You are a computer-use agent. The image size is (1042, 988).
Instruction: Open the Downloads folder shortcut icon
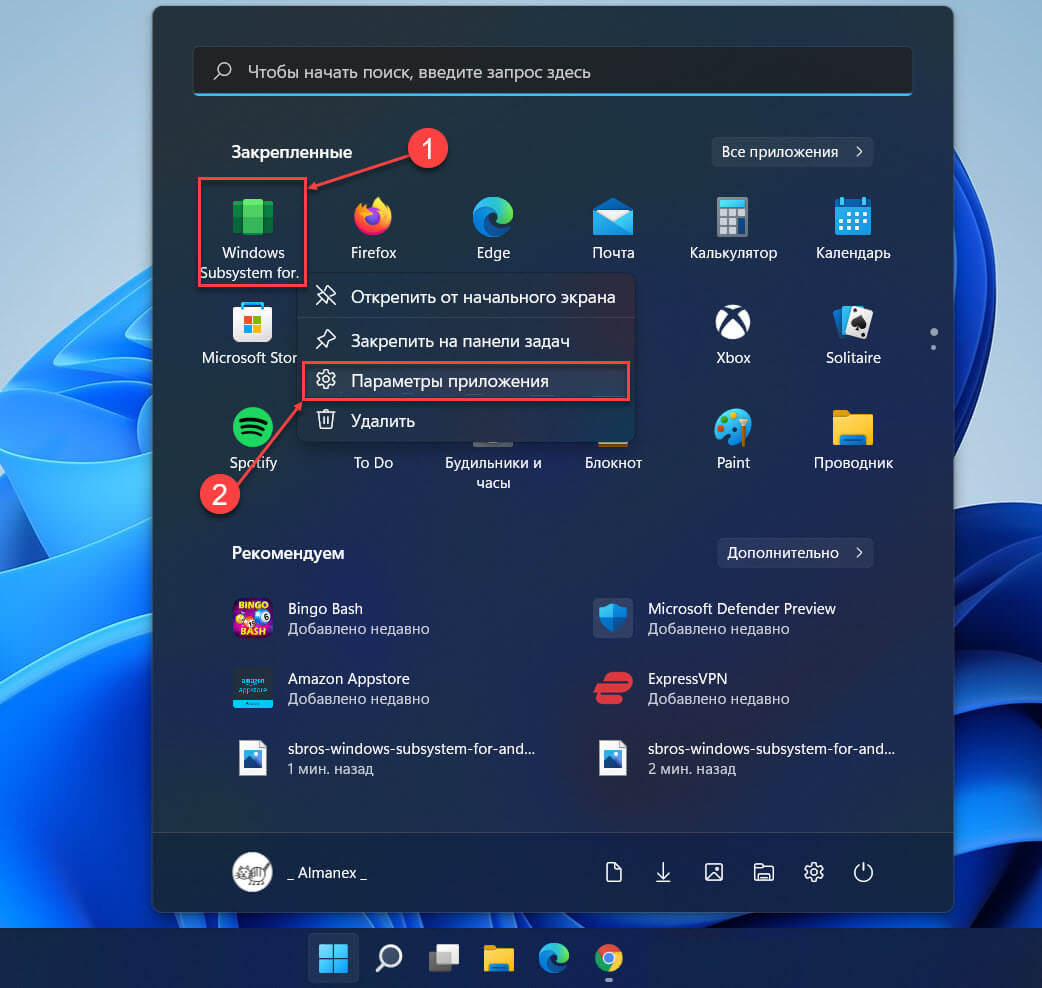(663, 872)
